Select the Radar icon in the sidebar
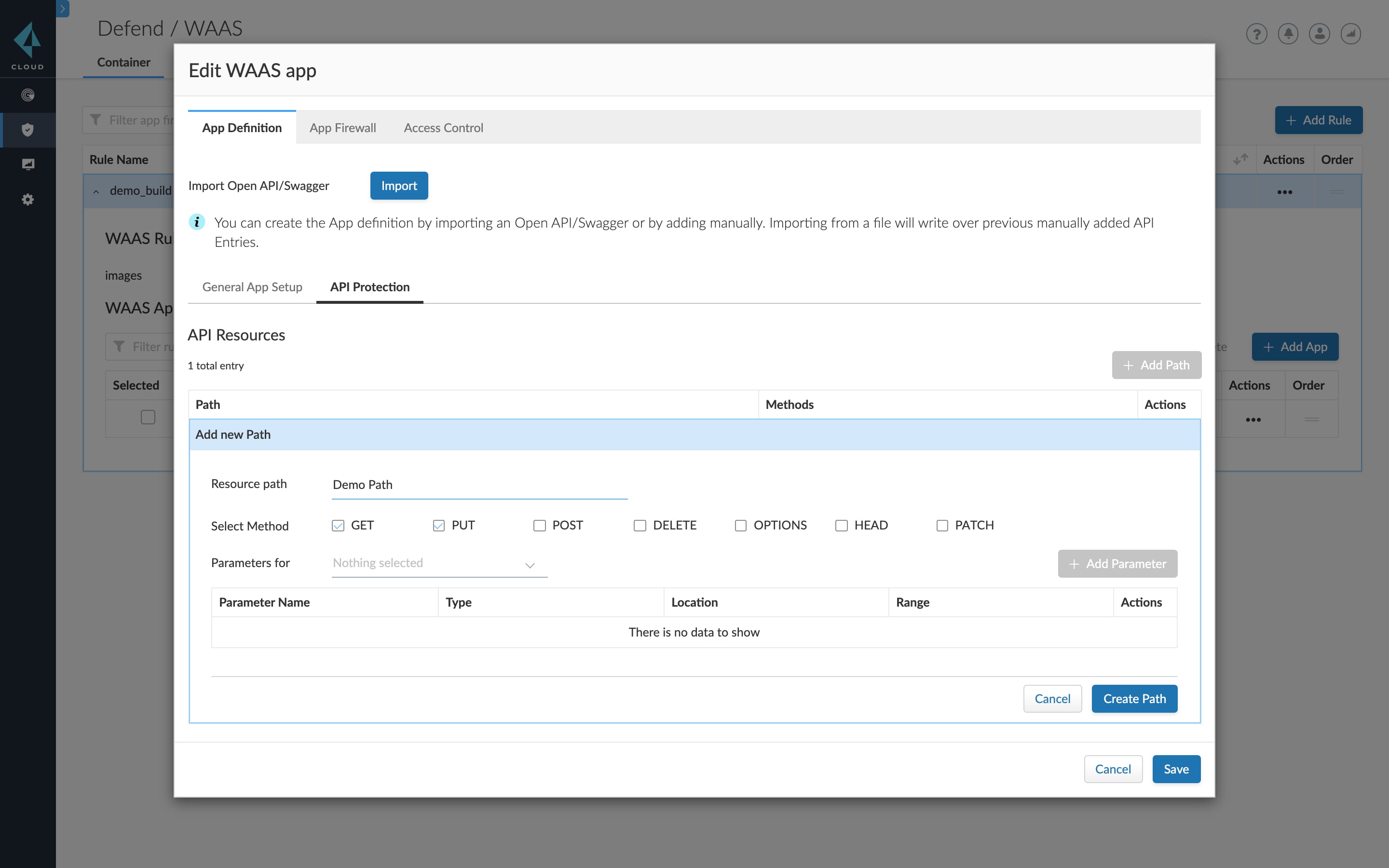 [27, 95]
